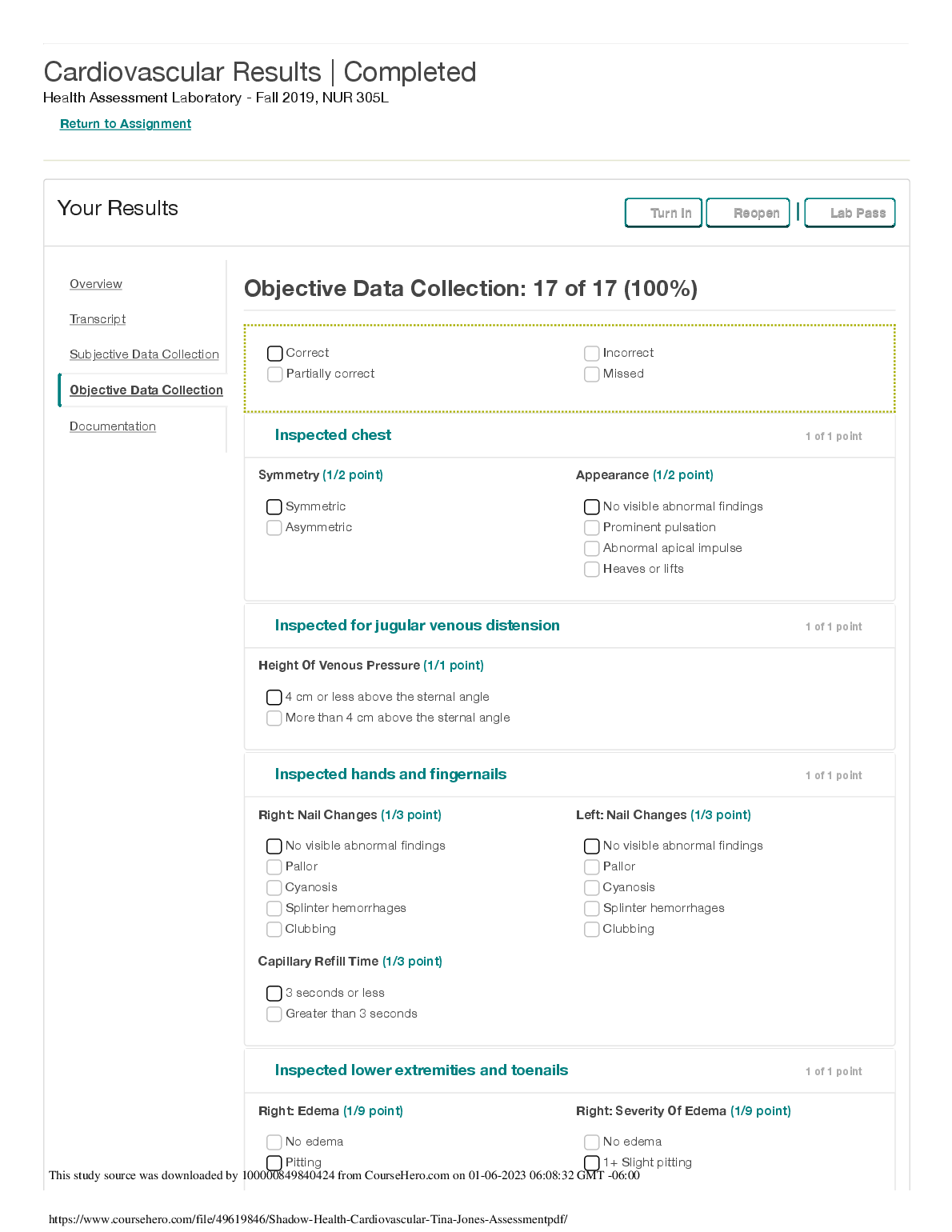This screenshot has width=952, height=1232.
Task: Select More than 4 cm above sternal angle
Action: click(x=274, y=718)
